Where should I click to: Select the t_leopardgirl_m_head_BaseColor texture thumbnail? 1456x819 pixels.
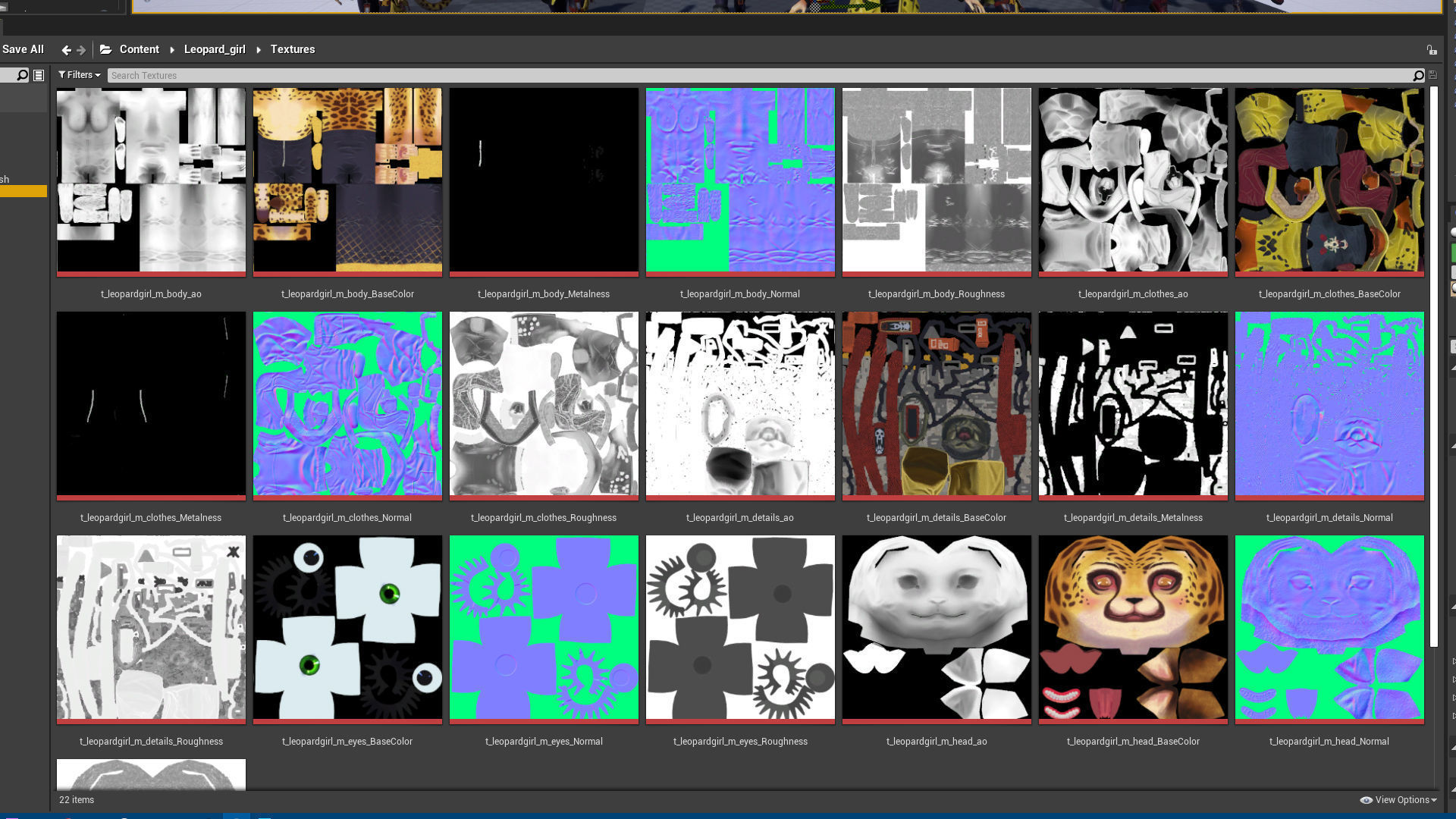pos(1132,628)
